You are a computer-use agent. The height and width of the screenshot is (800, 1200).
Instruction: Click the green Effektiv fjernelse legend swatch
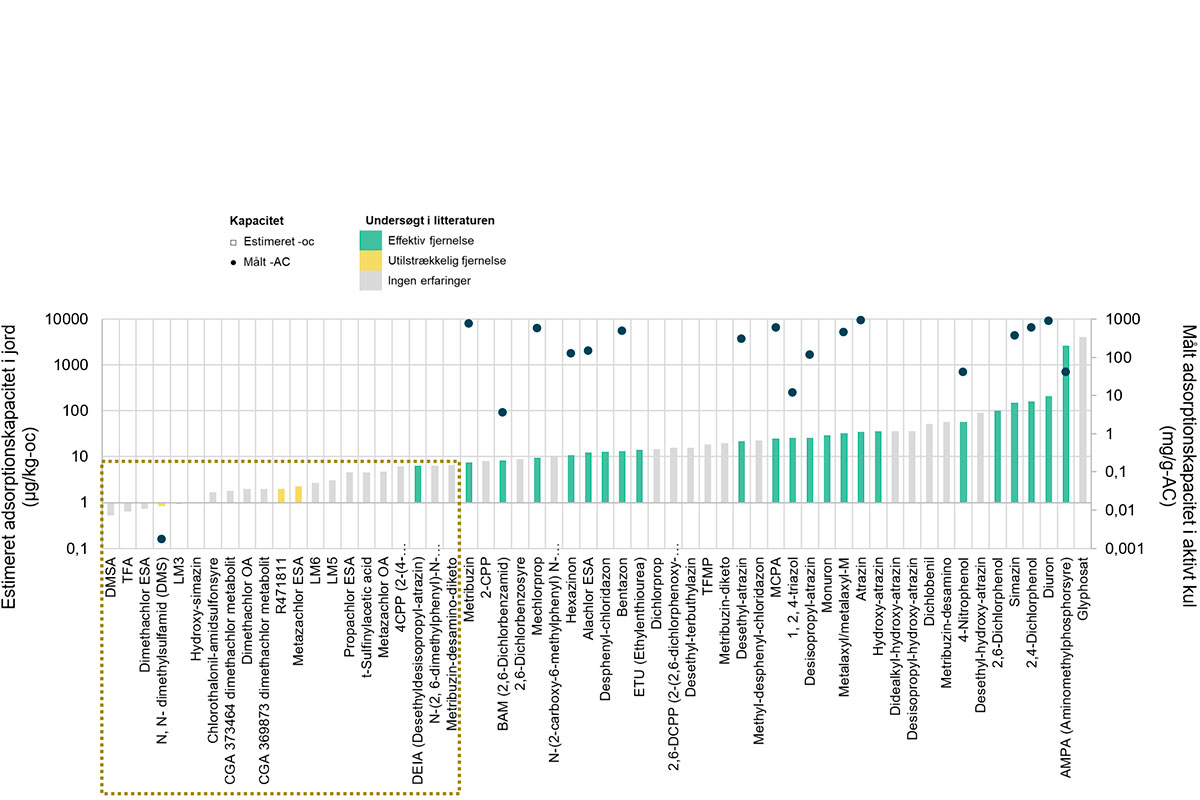(x=370, y=240)
